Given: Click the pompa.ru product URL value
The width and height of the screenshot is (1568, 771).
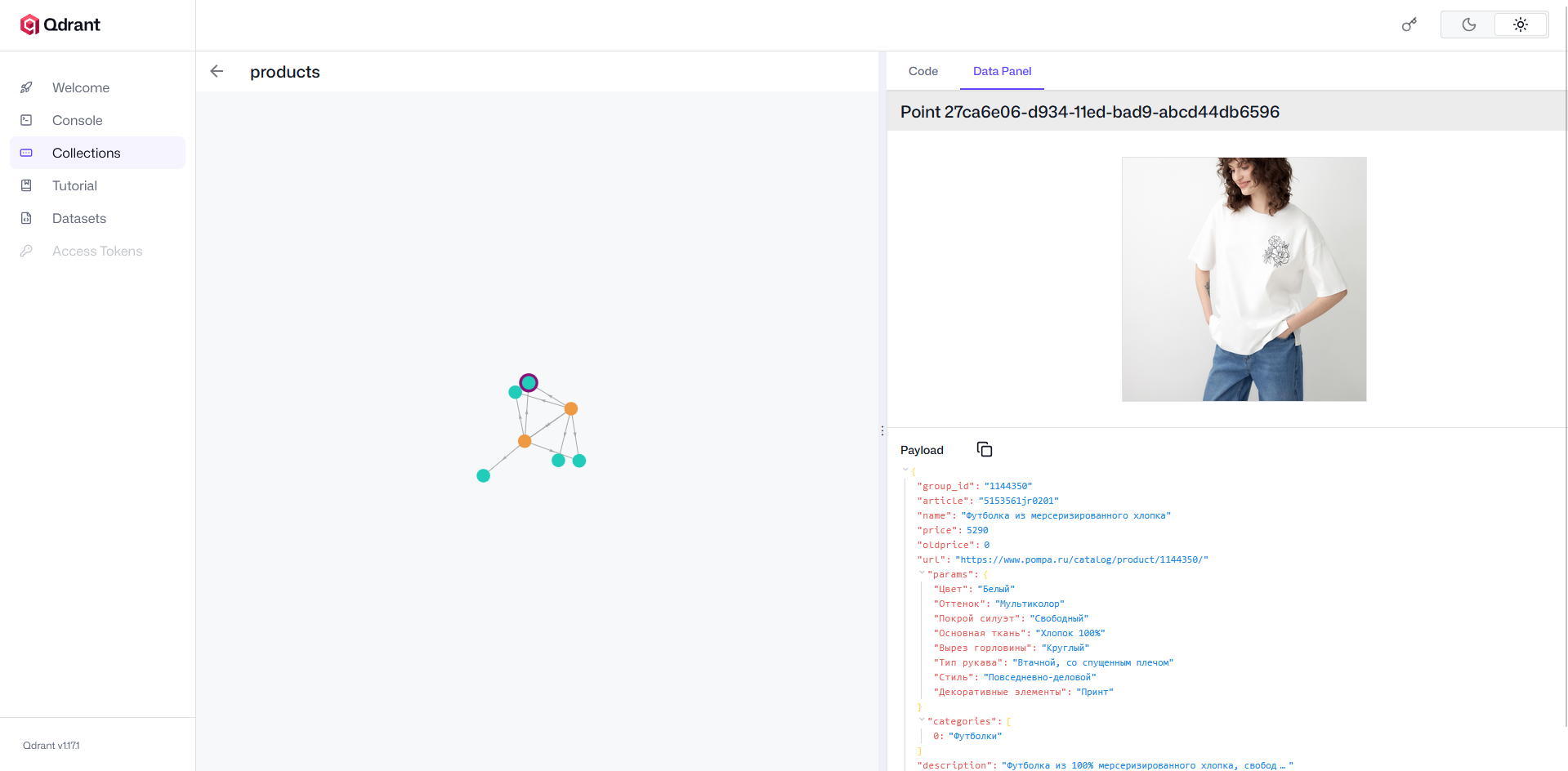Looking at the screenshot, I should click(x=1081, y=559).
